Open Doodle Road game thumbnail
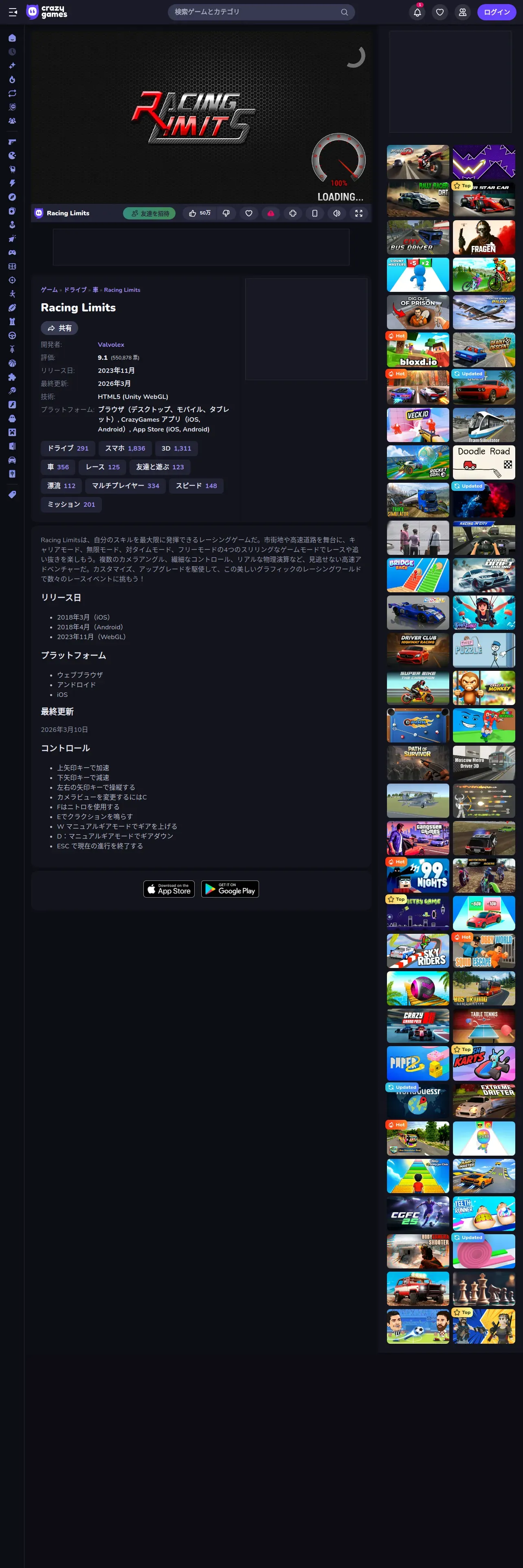This screenshot has height=1568, width=523. (x=484, y=462)
